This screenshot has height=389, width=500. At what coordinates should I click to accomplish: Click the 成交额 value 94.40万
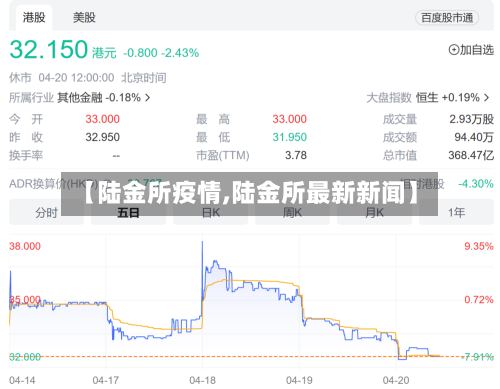click(x=474, y=137)
